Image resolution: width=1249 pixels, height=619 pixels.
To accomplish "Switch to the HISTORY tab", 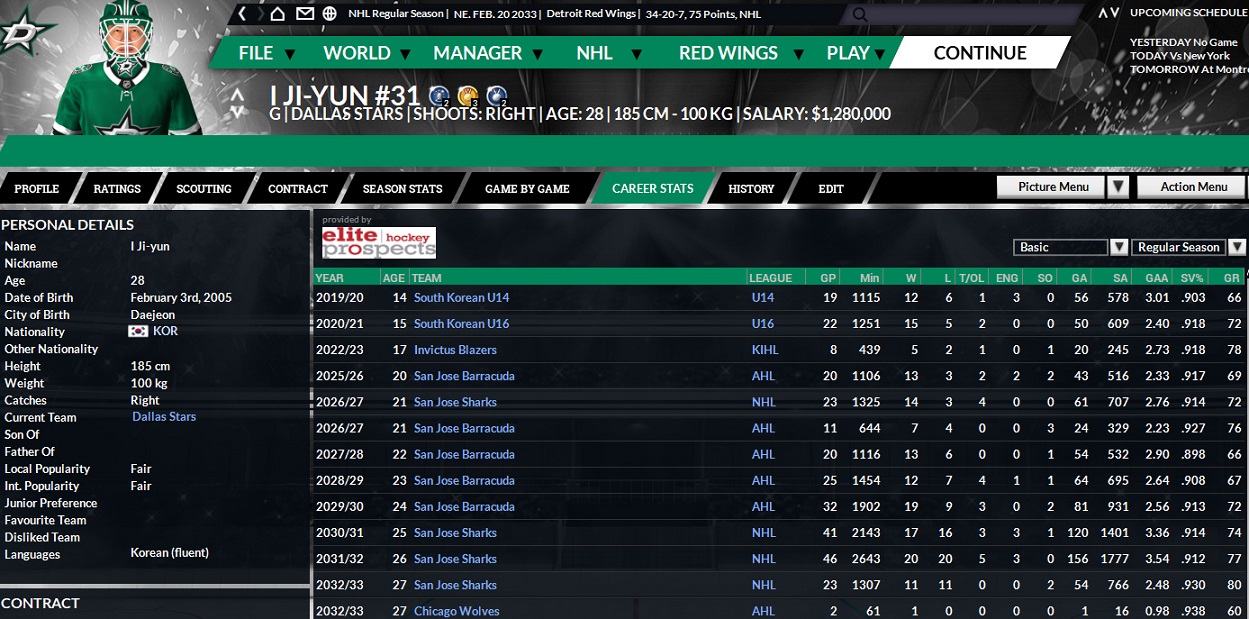I will [752, 188].
